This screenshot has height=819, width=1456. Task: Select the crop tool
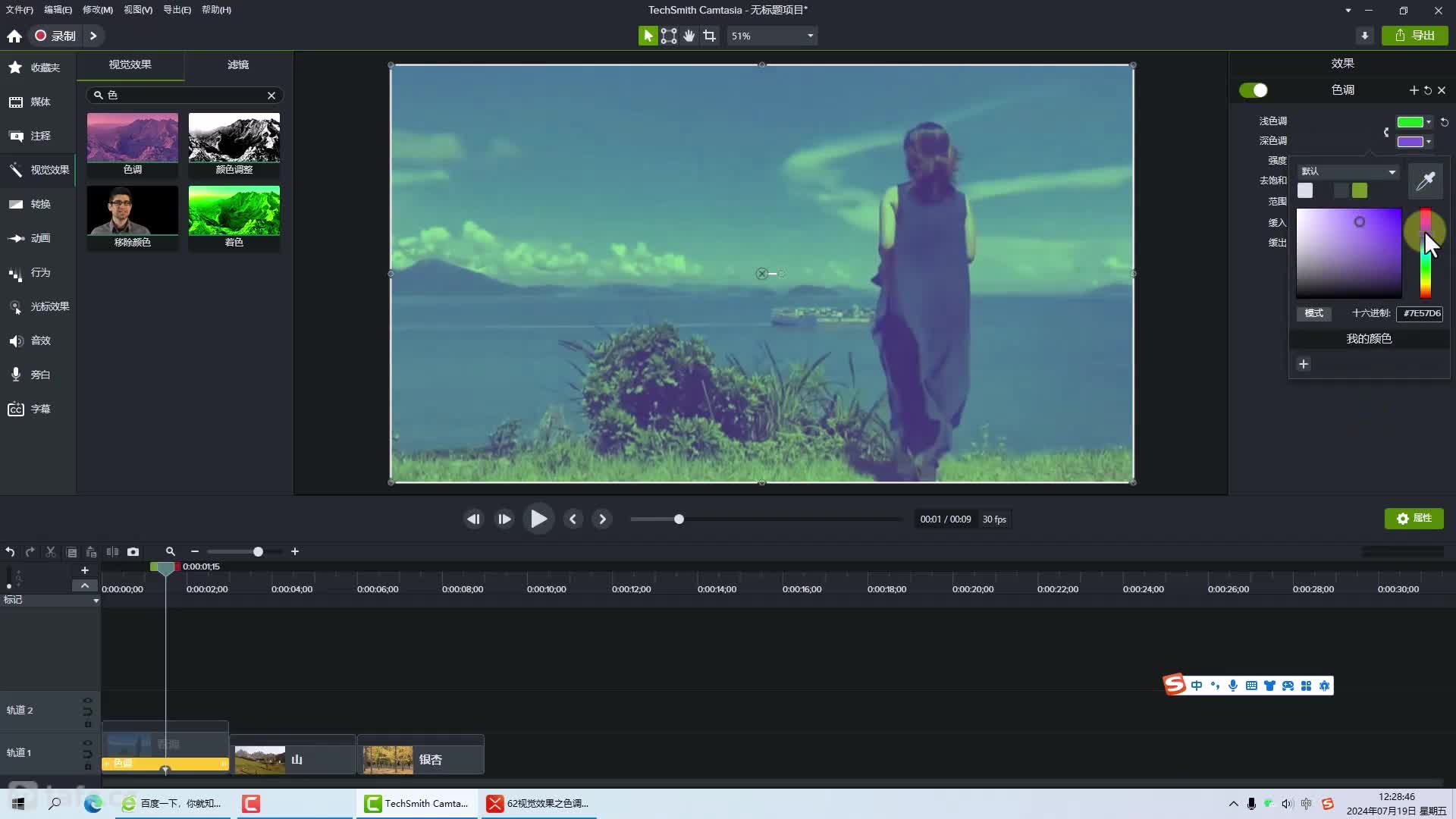point(710,36)
